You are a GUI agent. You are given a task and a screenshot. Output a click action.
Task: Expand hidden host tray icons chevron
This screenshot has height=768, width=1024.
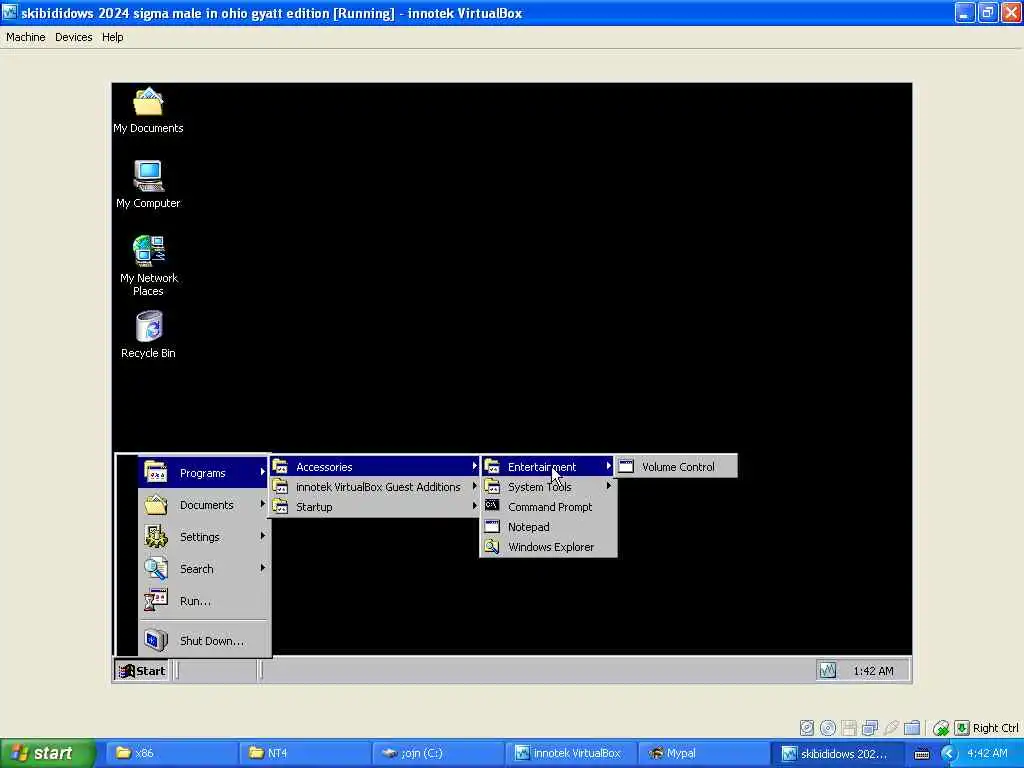[x=948, y=754]
